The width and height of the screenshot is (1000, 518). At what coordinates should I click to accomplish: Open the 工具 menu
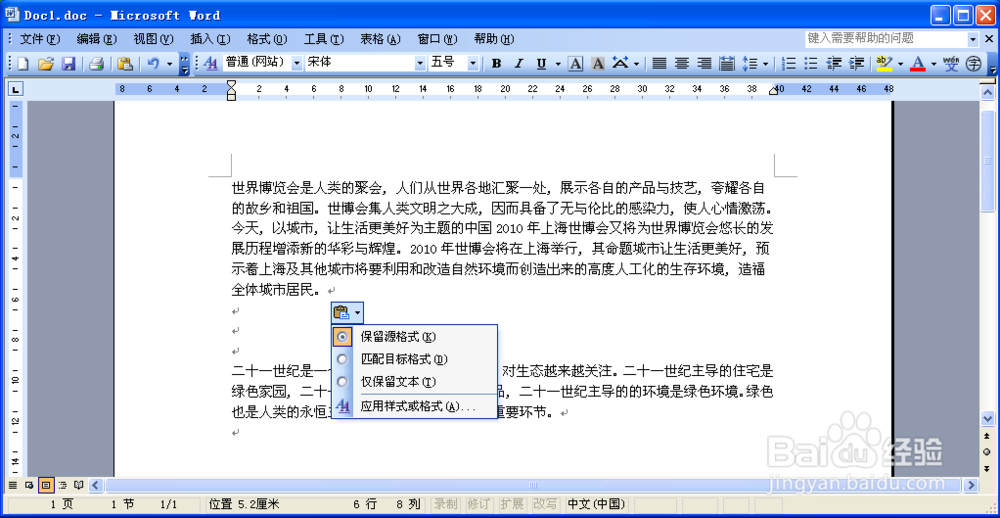point(324,39)
